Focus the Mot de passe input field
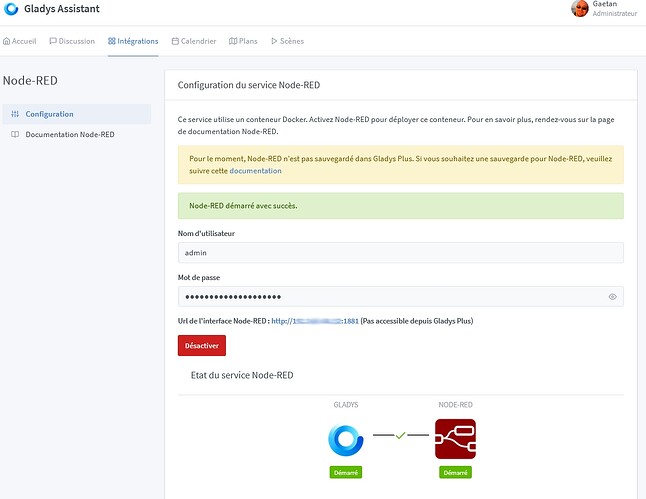646x499 pixels. (x=390, y=297)
